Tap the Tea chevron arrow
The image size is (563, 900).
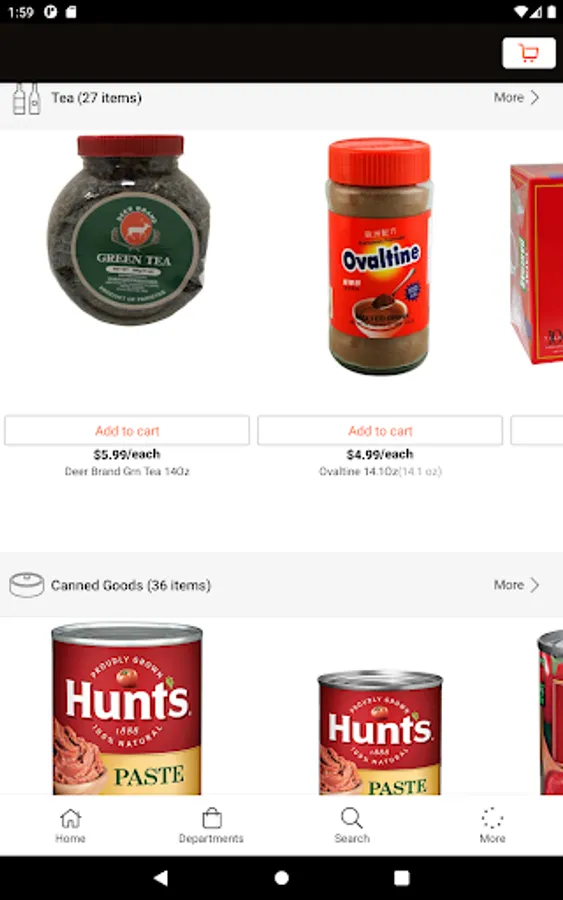(535, 98)
